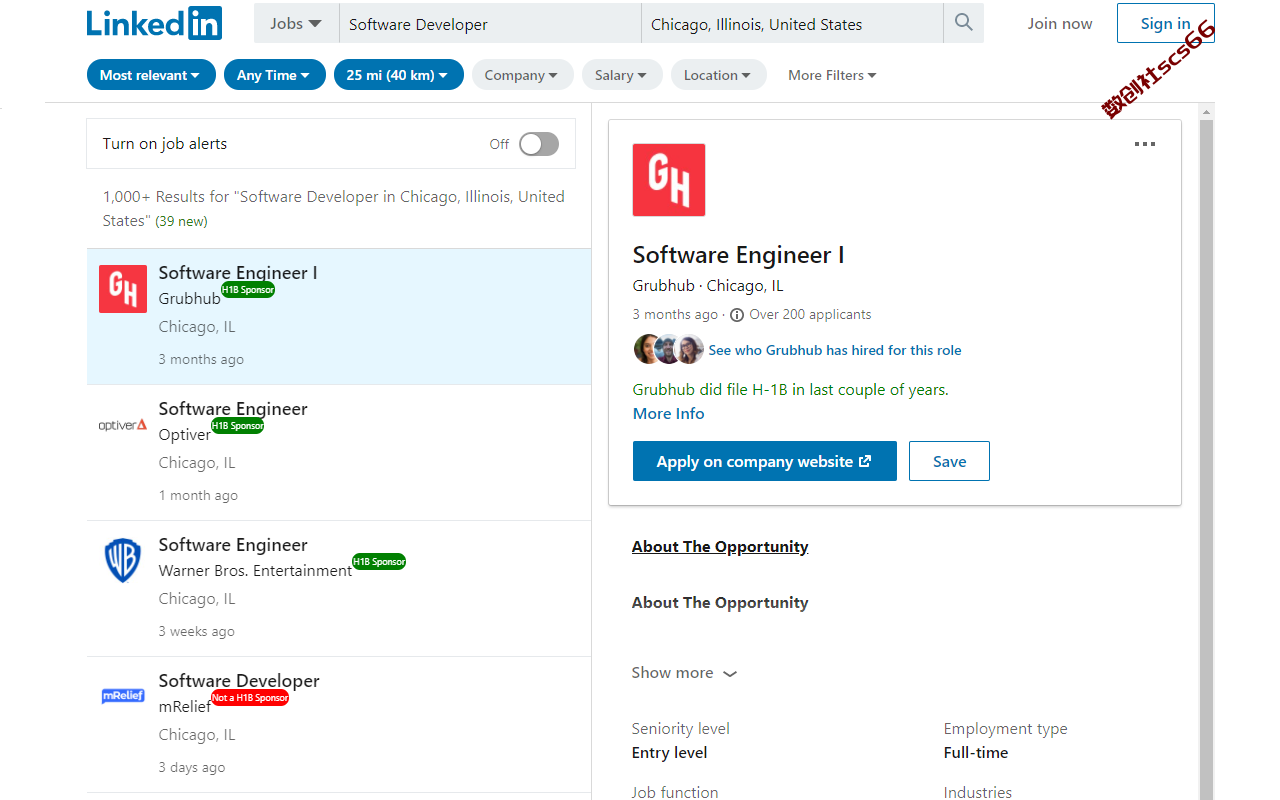This screenshot has width=1280, height=800.
Task: Open the Warner Bros. Software Engineer listing title
Action: tap(233, 544)
